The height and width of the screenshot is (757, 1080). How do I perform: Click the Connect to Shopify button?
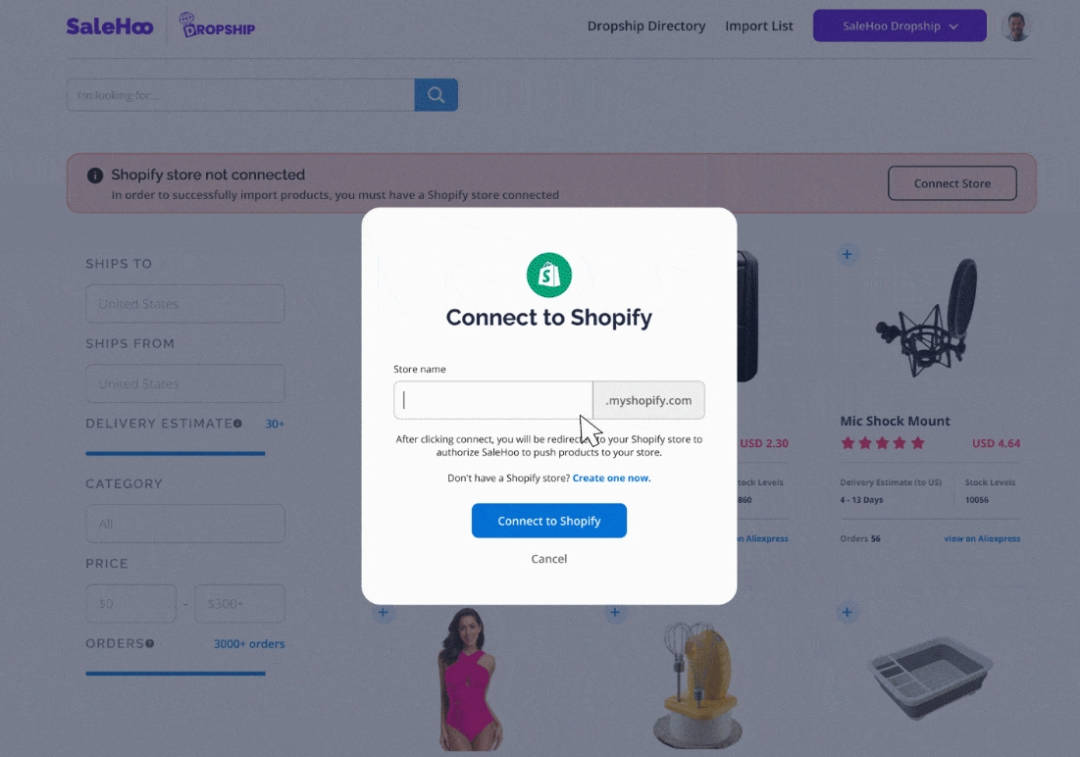[549, 521]
